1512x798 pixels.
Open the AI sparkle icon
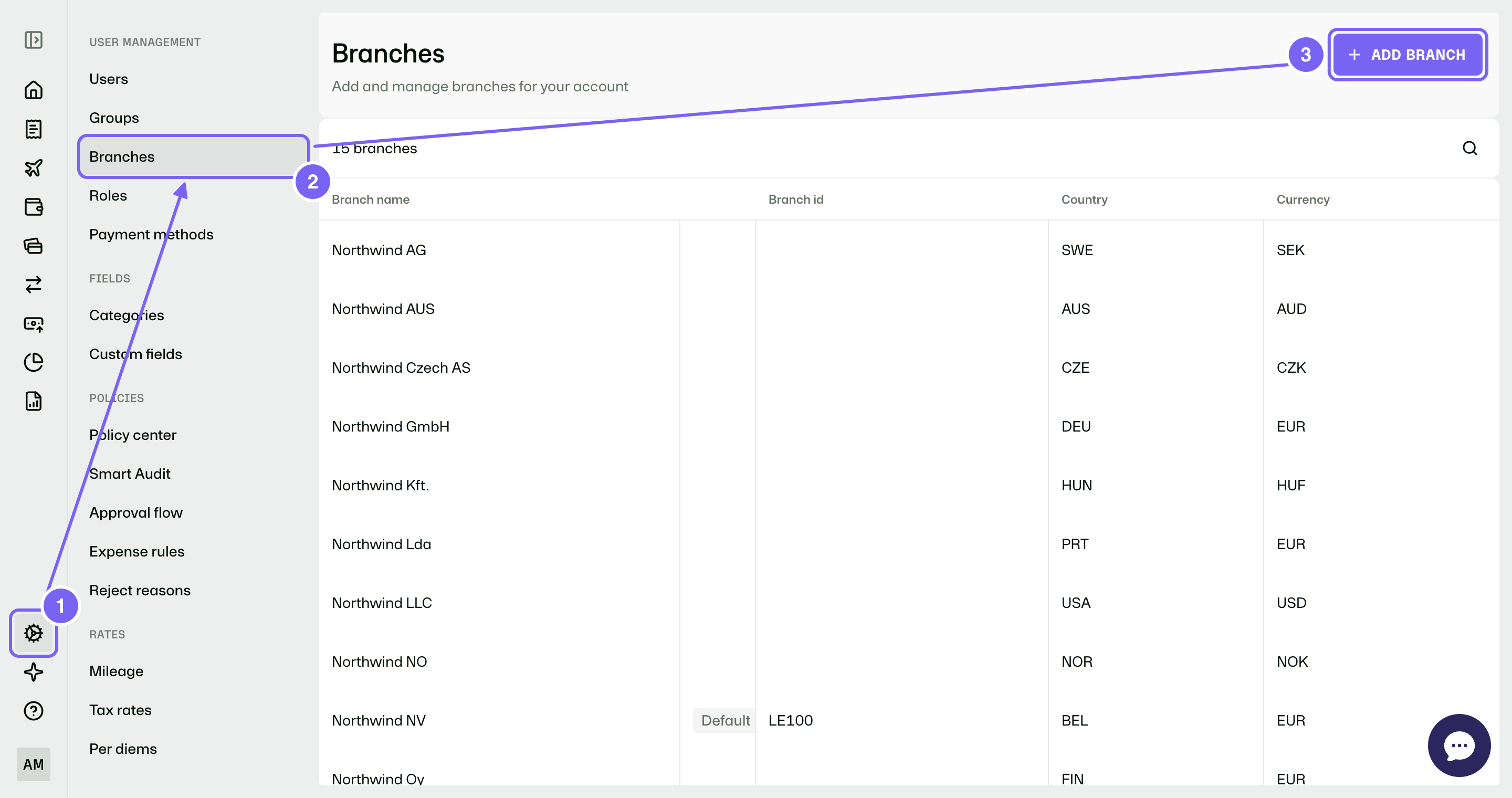coord(34,672)
